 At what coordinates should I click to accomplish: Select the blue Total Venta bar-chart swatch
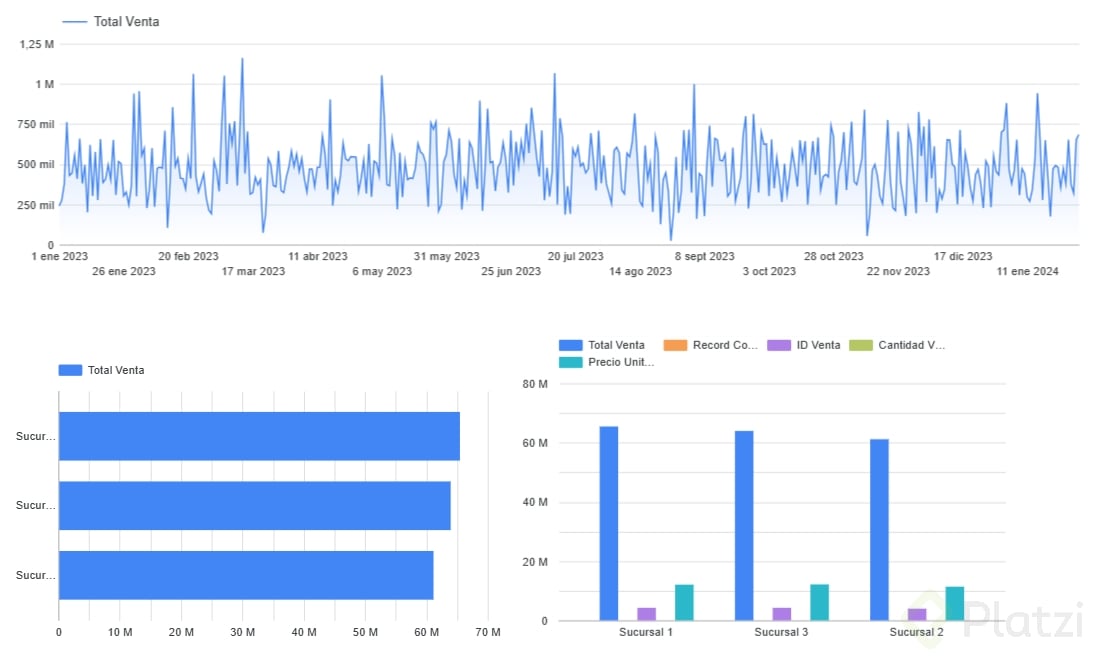(70, 370)
